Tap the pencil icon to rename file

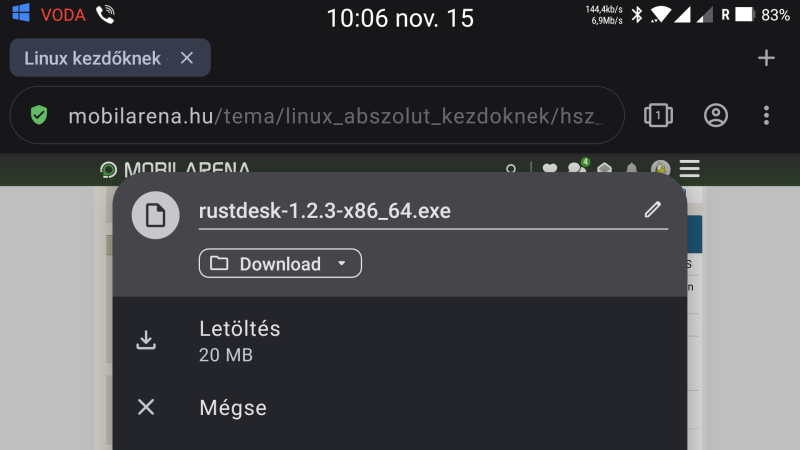click(653, 210)
